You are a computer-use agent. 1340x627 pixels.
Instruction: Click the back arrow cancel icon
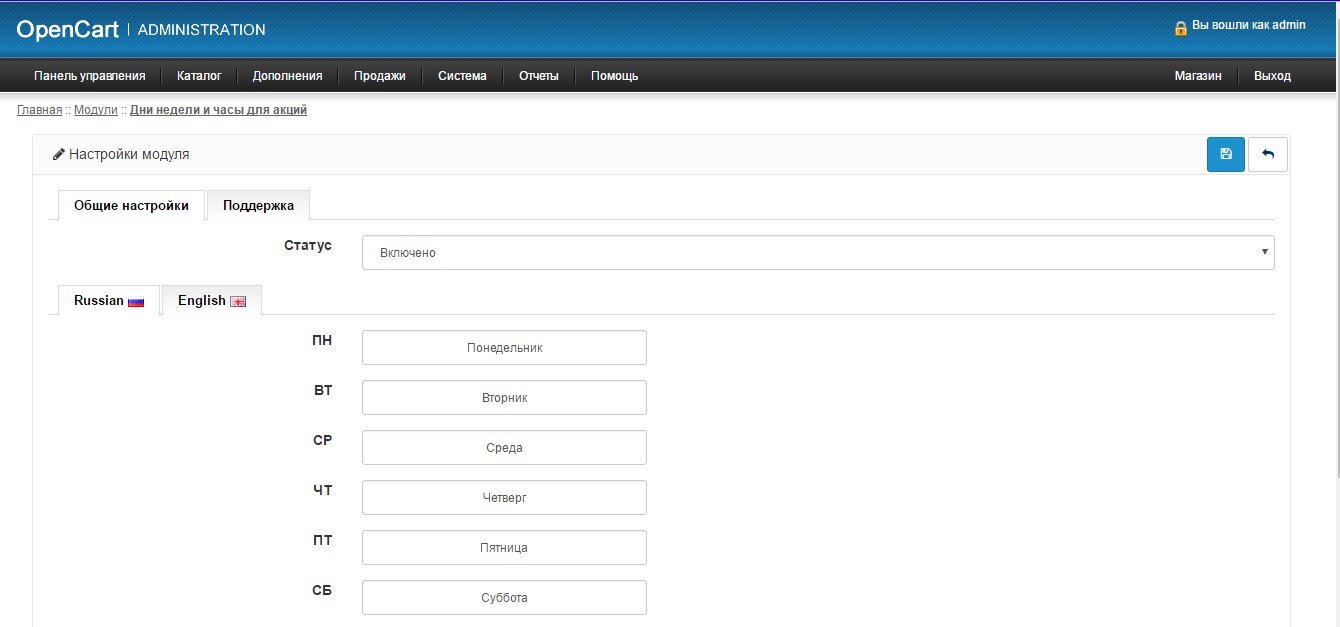1268,155
